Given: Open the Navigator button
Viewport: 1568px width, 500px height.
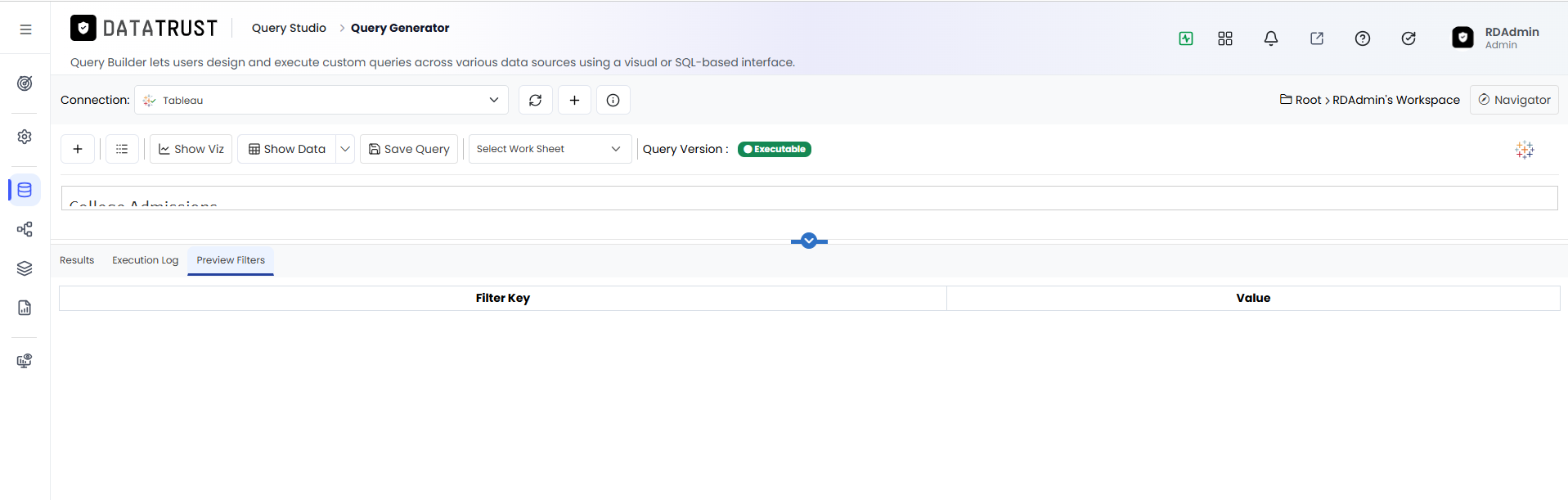Looking at the screenshot, I should click(1514, 100).
